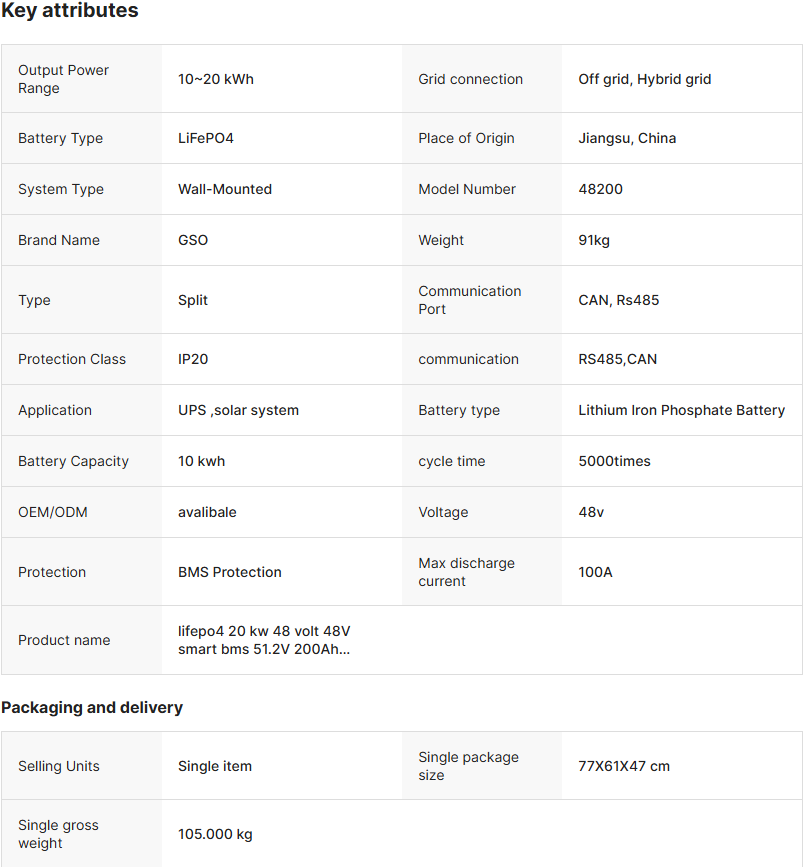Click the 5000times cycle time value
The width and height of the screenshot is (805, 867).
pyautogui.click(x=615, y=461)
